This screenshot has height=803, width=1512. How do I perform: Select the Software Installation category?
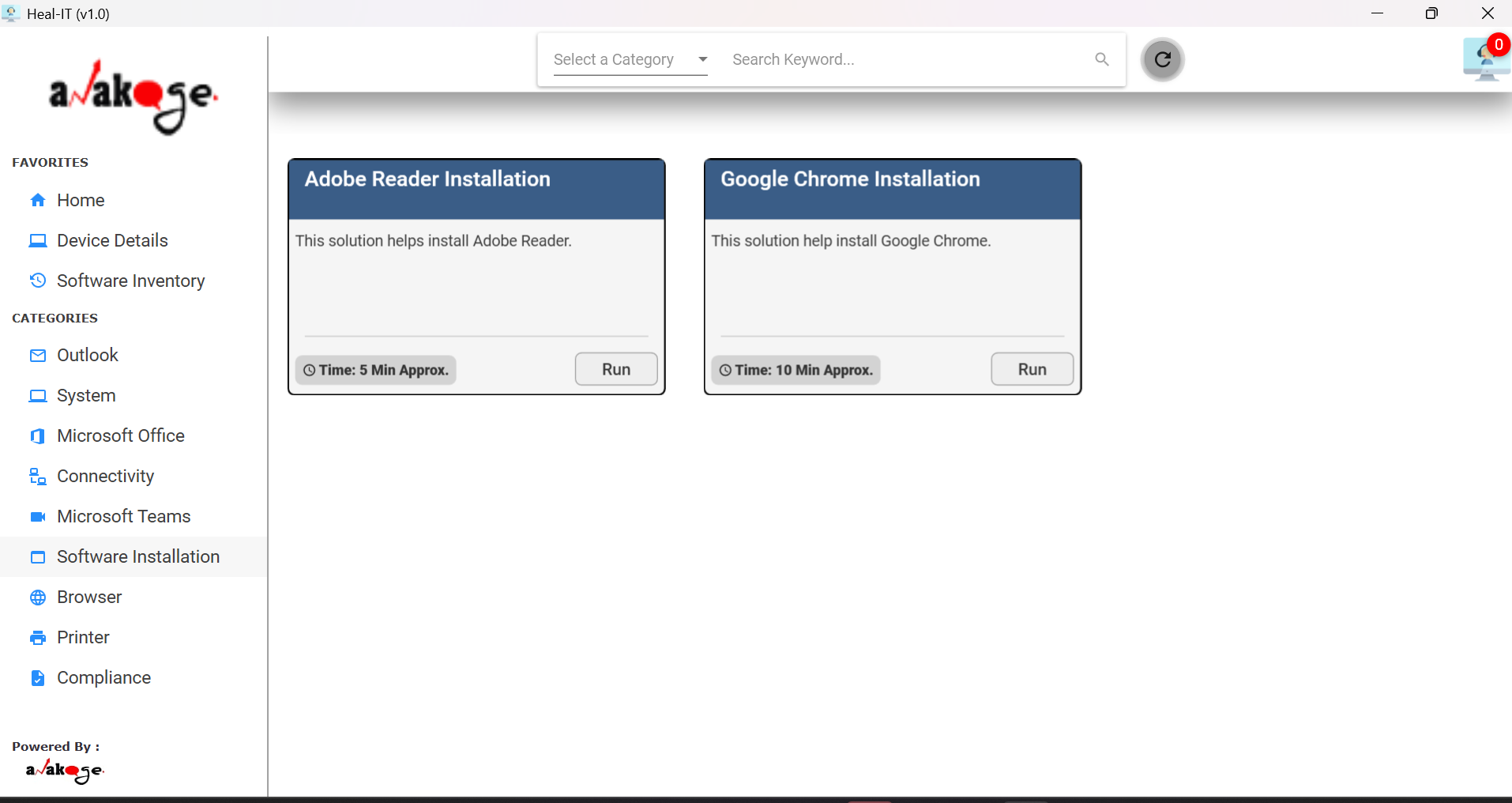[x=134, y=557]
